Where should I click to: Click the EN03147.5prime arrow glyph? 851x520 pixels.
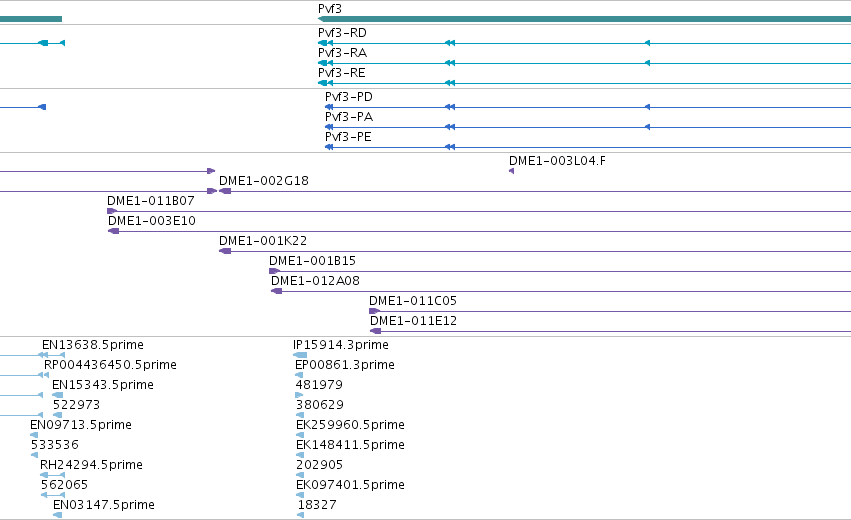pos(58,515)
